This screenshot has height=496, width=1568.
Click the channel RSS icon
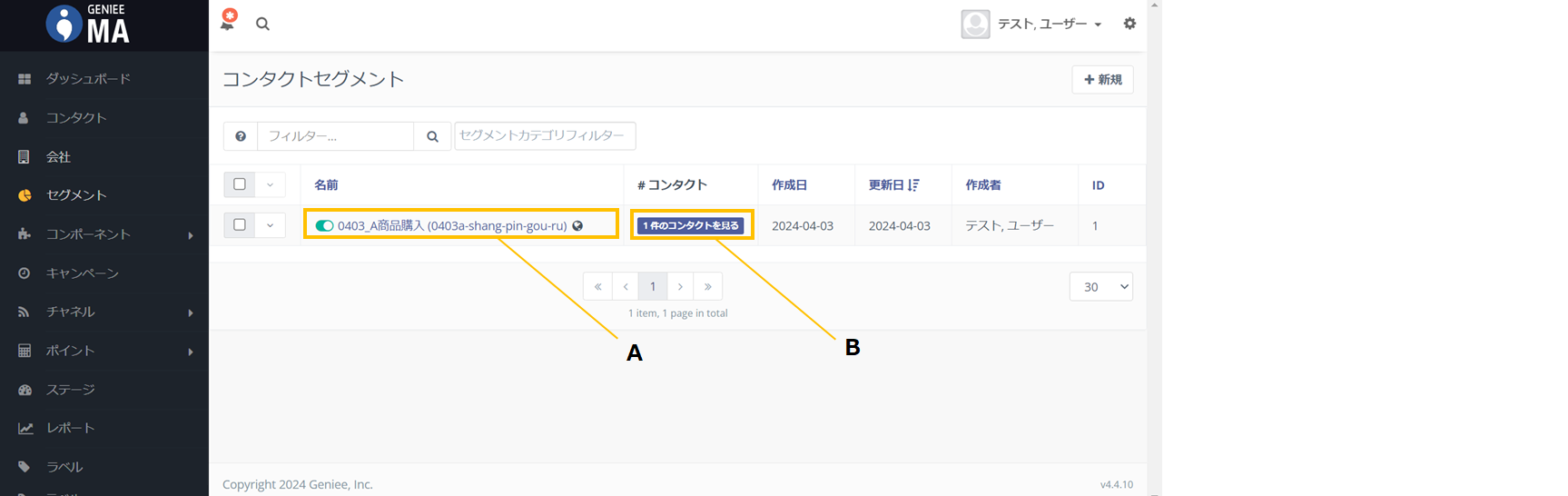point(25,312)
